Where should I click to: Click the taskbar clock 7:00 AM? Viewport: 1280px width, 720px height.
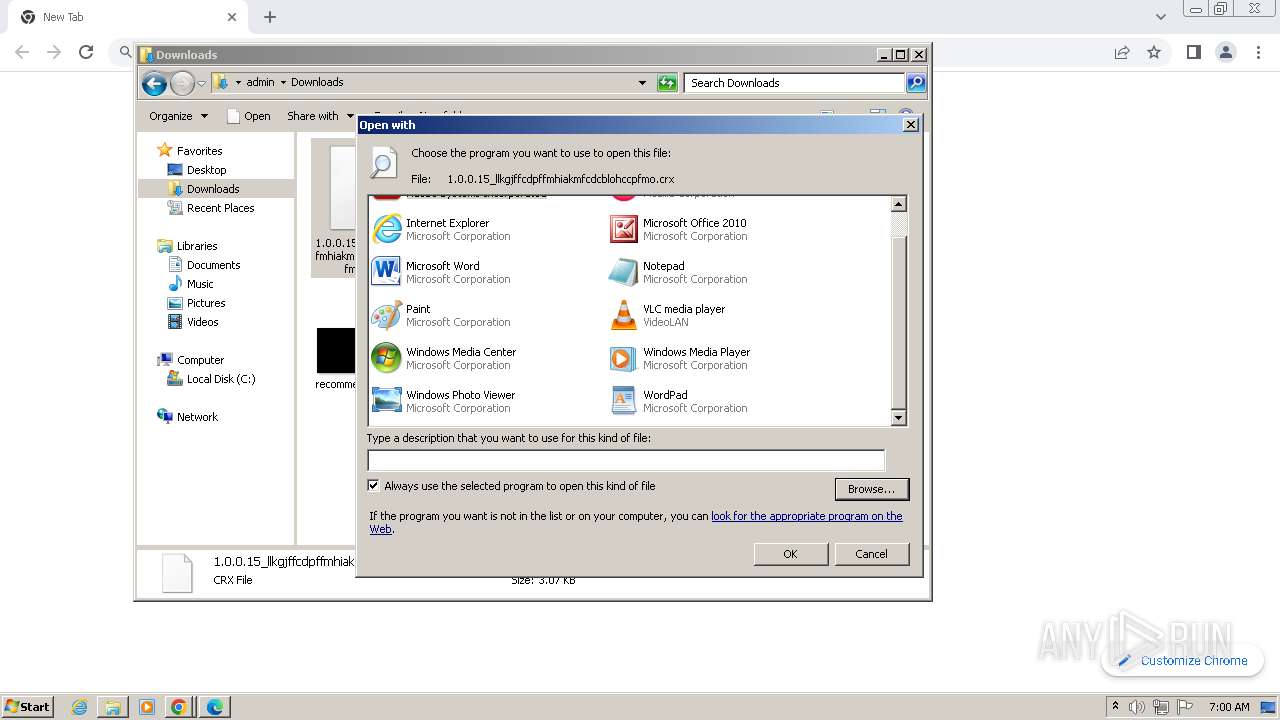[1229, 707]
